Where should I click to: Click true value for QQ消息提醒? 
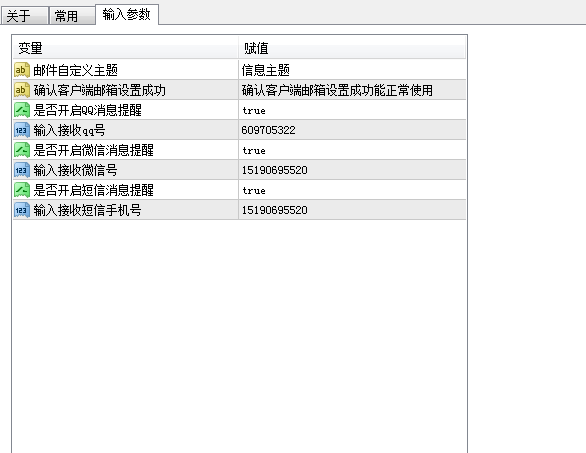pyautogui.click(x=352, y=110)
